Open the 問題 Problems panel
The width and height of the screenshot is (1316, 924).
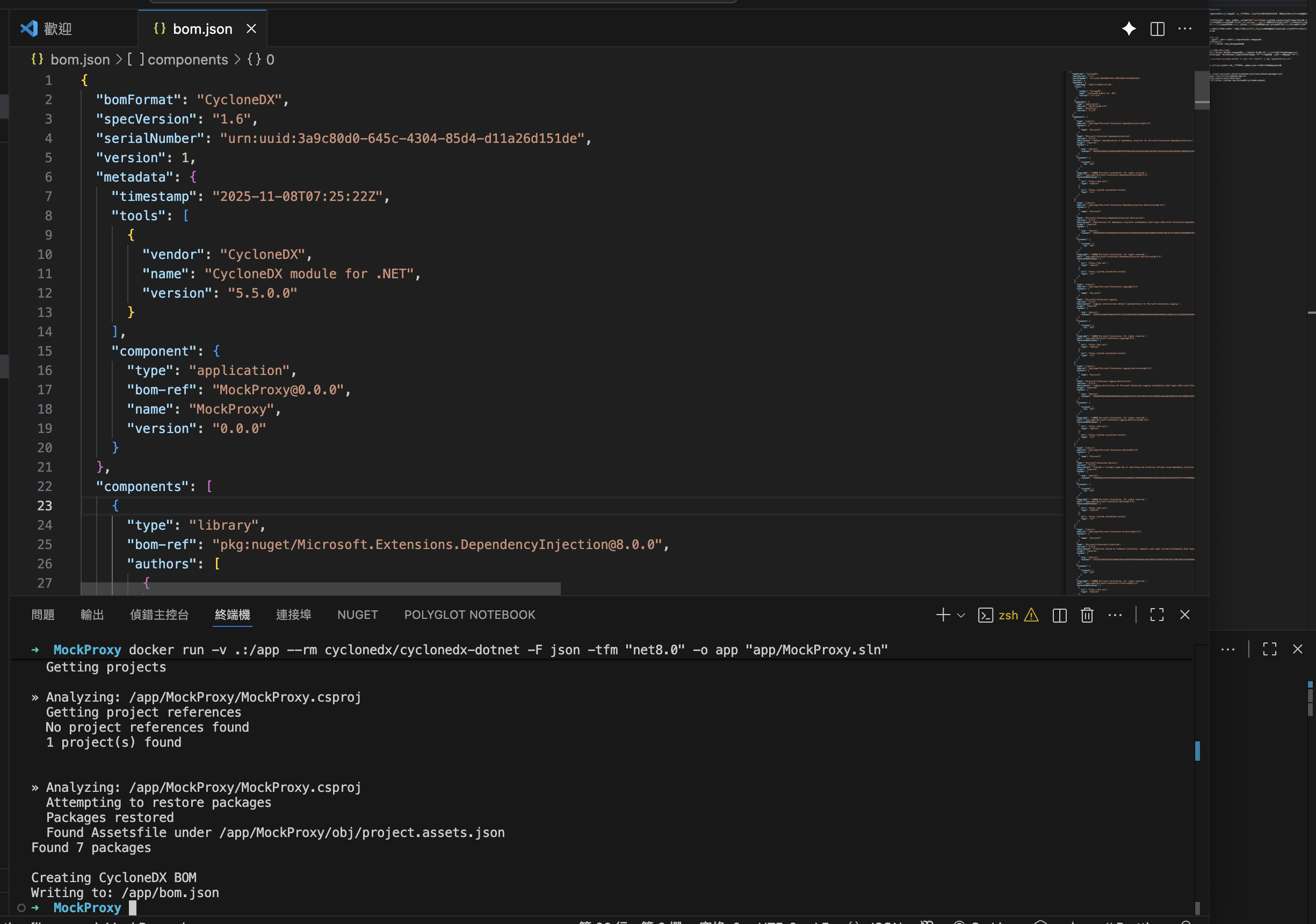[x=43, y=614]
